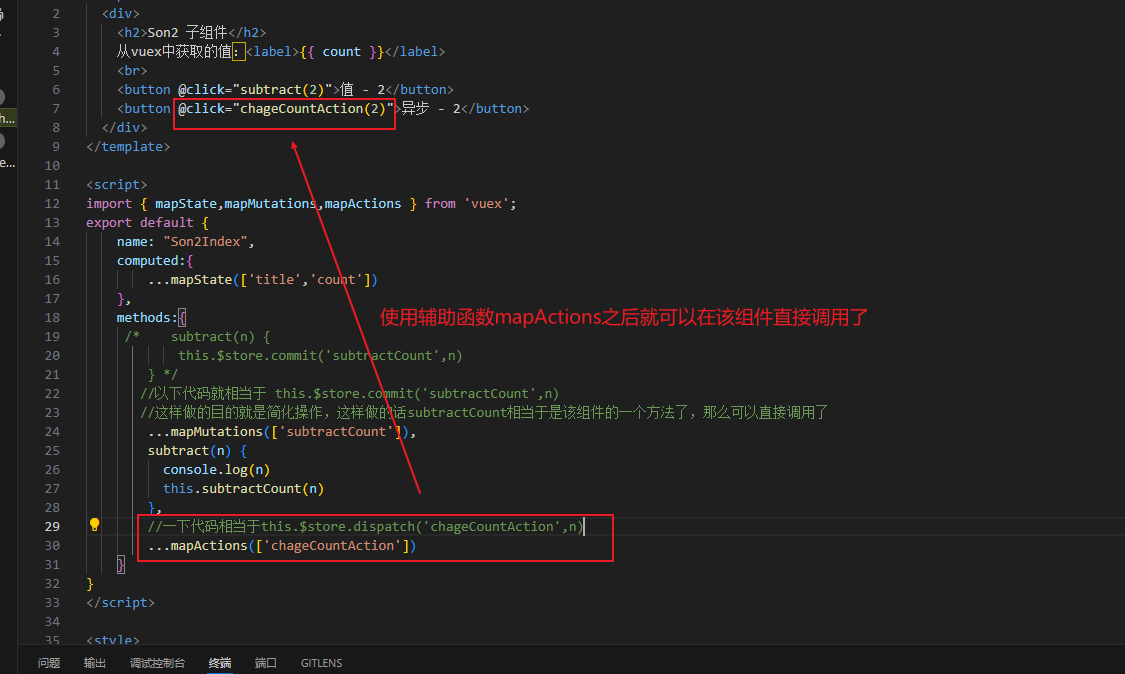Click line number 29 in the gutter
1125x674 pixels.
tap(52, 526)
